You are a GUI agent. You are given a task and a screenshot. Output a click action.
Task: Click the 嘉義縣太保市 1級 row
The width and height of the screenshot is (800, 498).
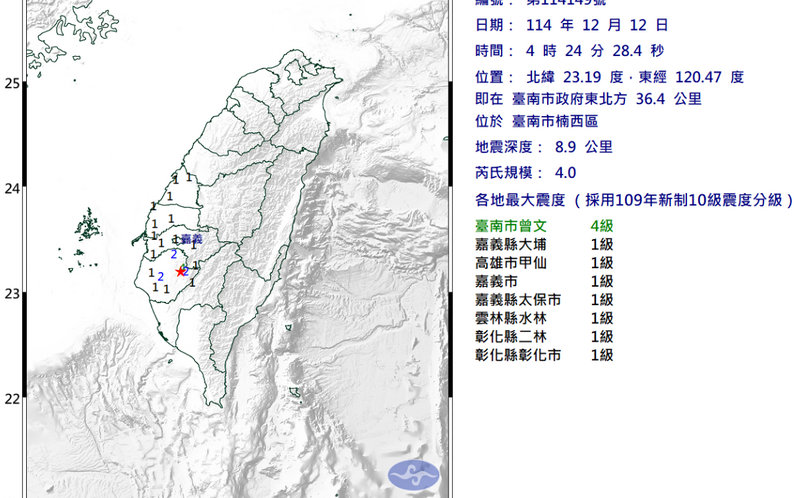click(544, 300)
